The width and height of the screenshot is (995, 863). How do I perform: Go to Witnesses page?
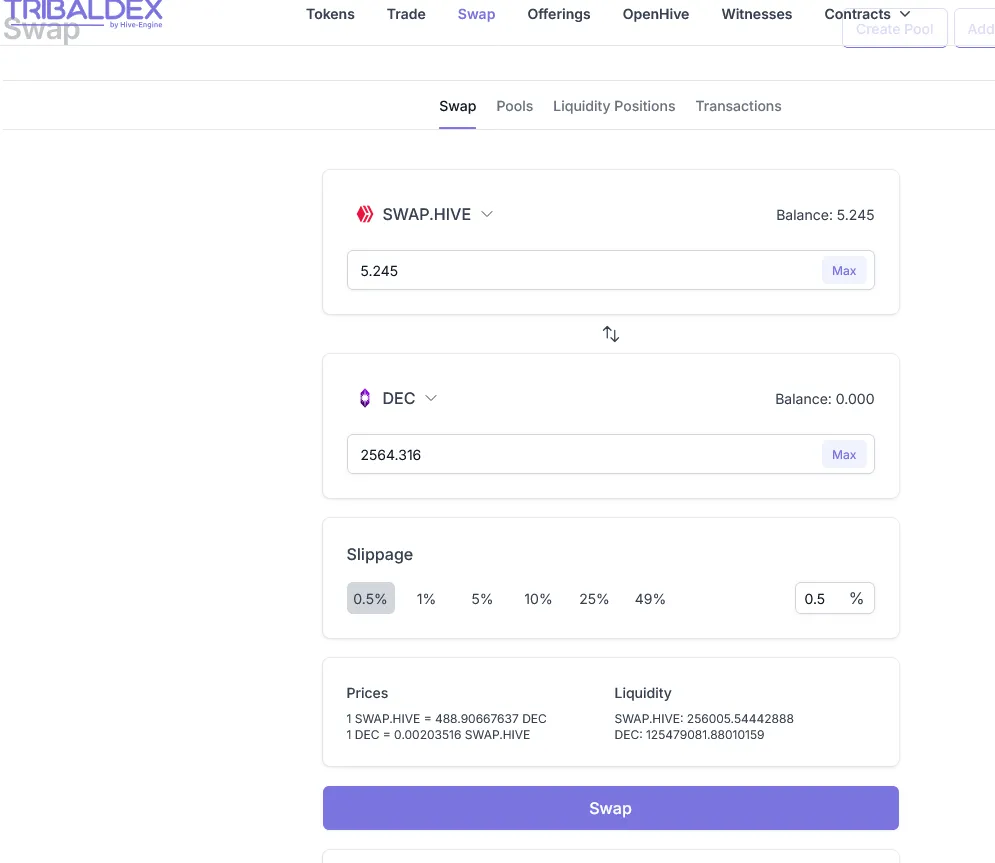(756, 14)
